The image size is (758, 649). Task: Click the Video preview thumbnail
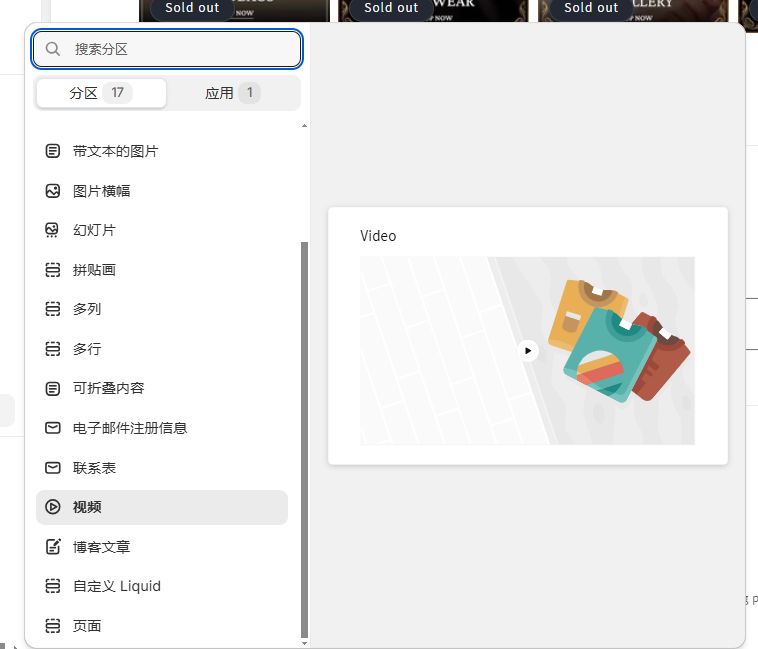tap(527, 350)
